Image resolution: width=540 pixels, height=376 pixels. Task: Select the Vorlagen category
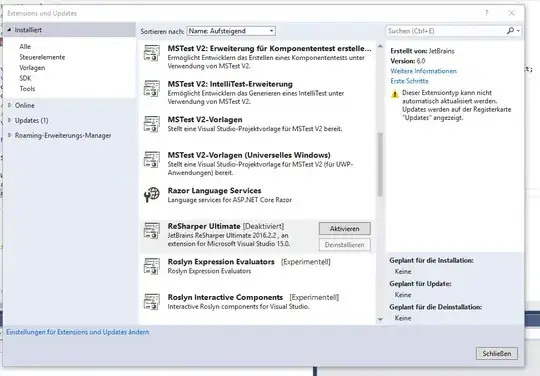click(x=32, y=67)
